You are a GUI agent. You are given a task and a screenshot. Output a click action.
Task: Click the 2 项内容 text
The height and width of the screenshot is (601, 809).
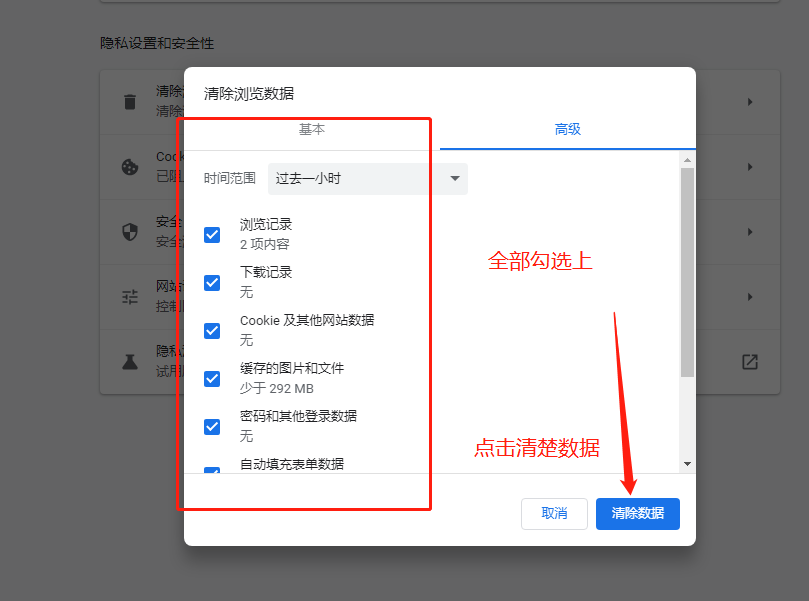coord(265,245)
